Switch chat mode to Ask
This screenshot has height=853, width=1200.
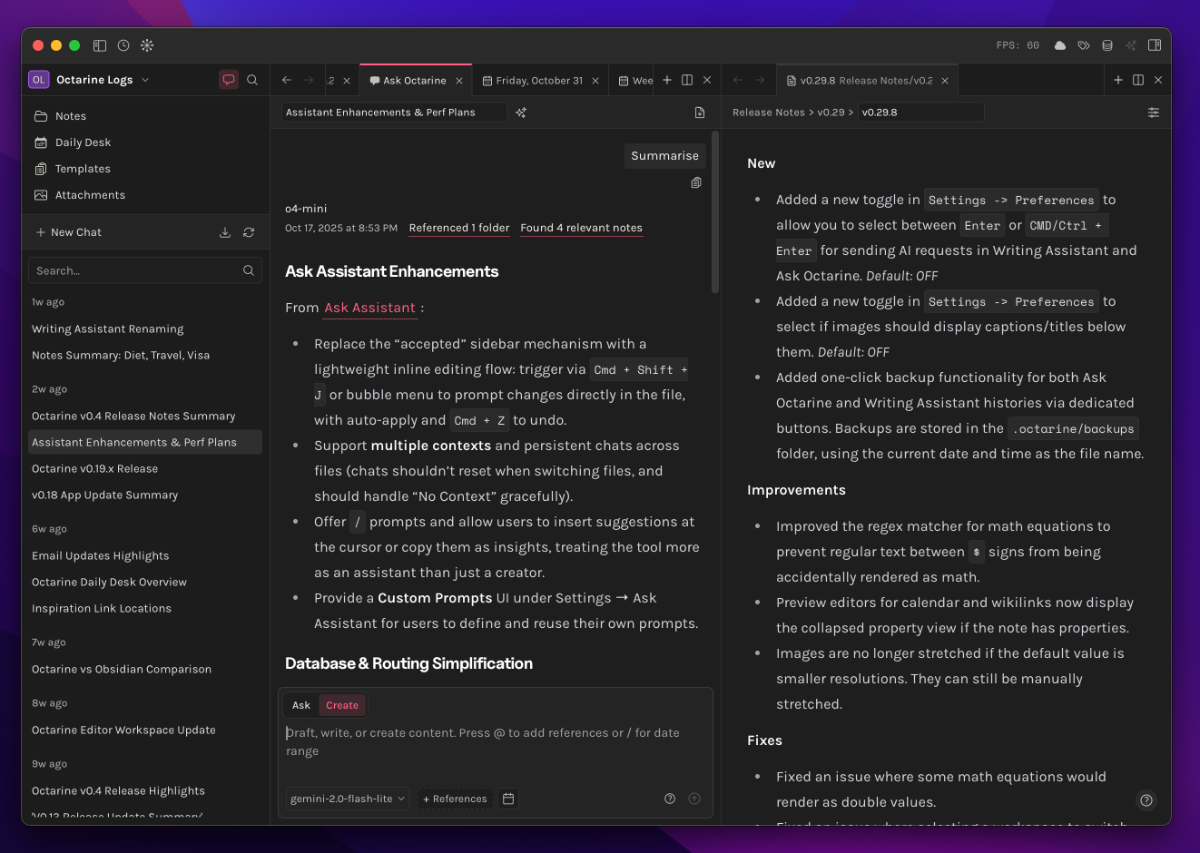[x=301, y=705]
